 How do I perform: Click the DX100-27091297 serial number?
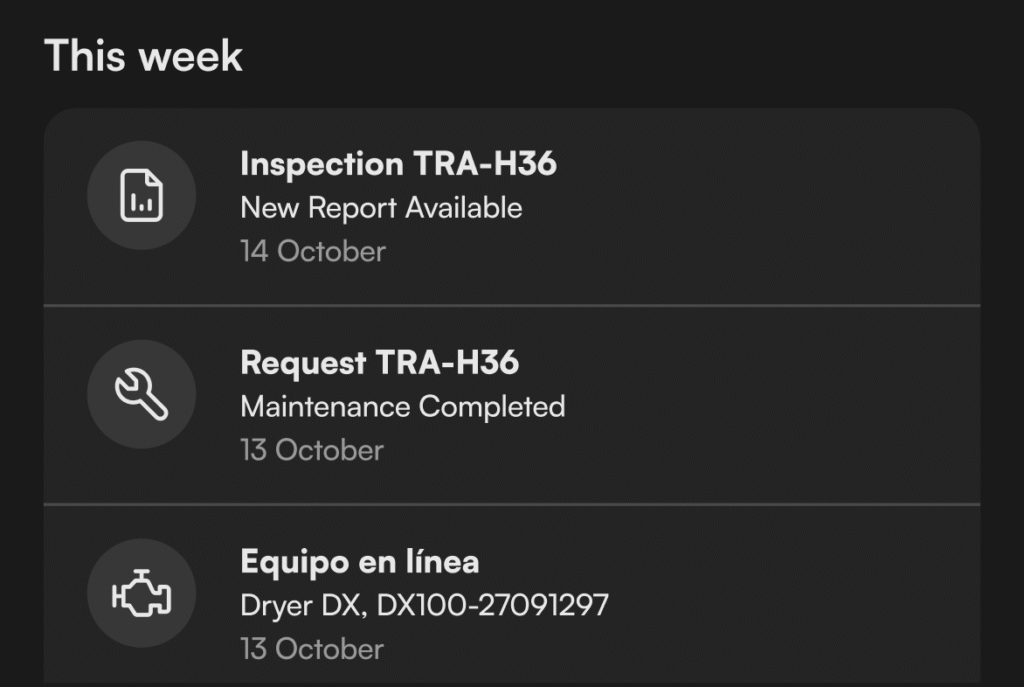click(x=492, y=605)
